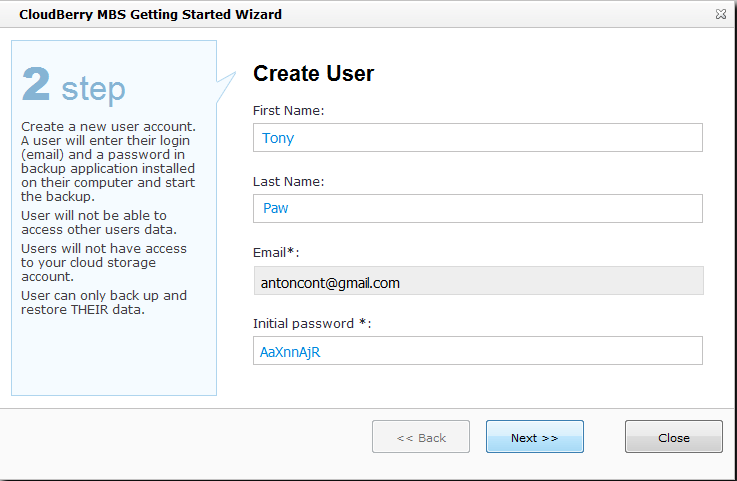The image size is (737, 481).
Task: Focus the Initial password input field
Action: click(477, 351)
